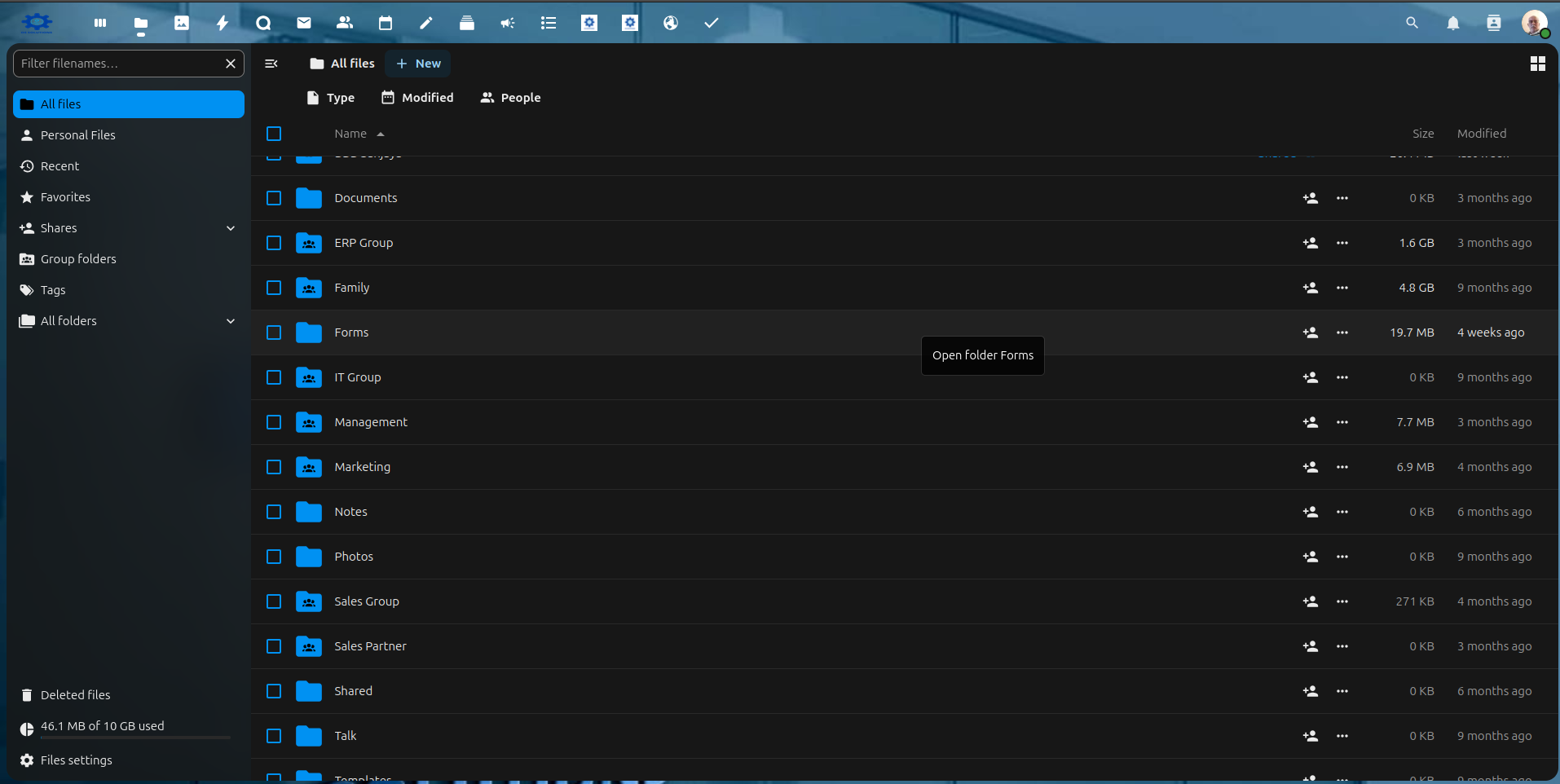Go to Favorites in sidebar
The height and width of the screenshot is (784, 1560).
[x=65, y=197]
